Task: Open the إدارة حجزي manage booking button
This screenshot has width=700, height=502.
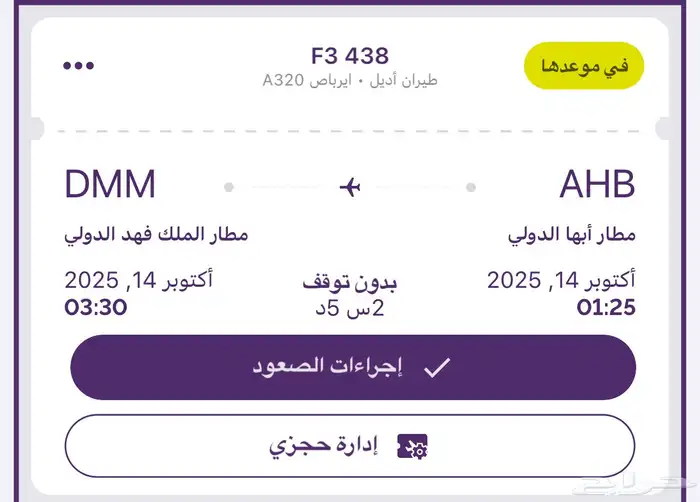Action: (350, 446)
